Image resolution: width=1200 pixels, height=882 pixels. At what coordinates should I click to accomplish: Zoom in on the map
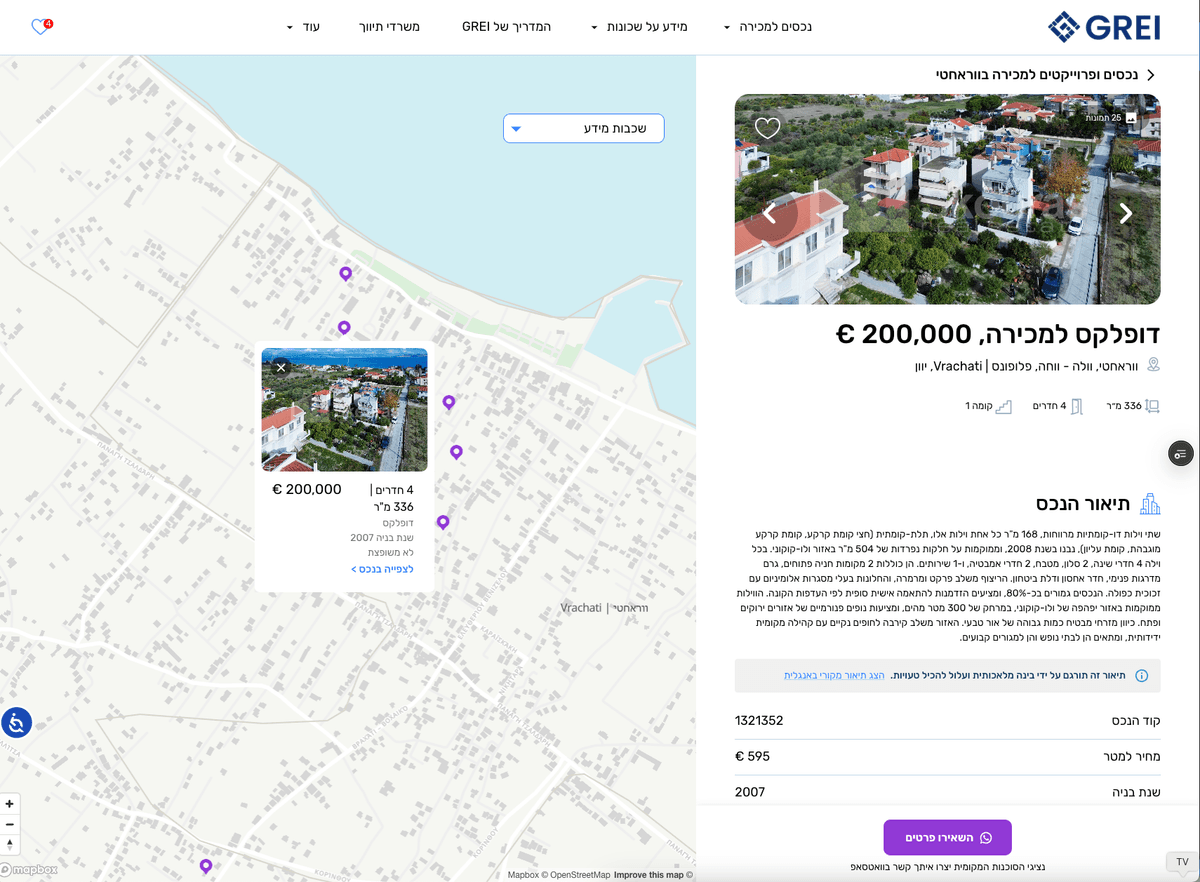coord(10,804)
